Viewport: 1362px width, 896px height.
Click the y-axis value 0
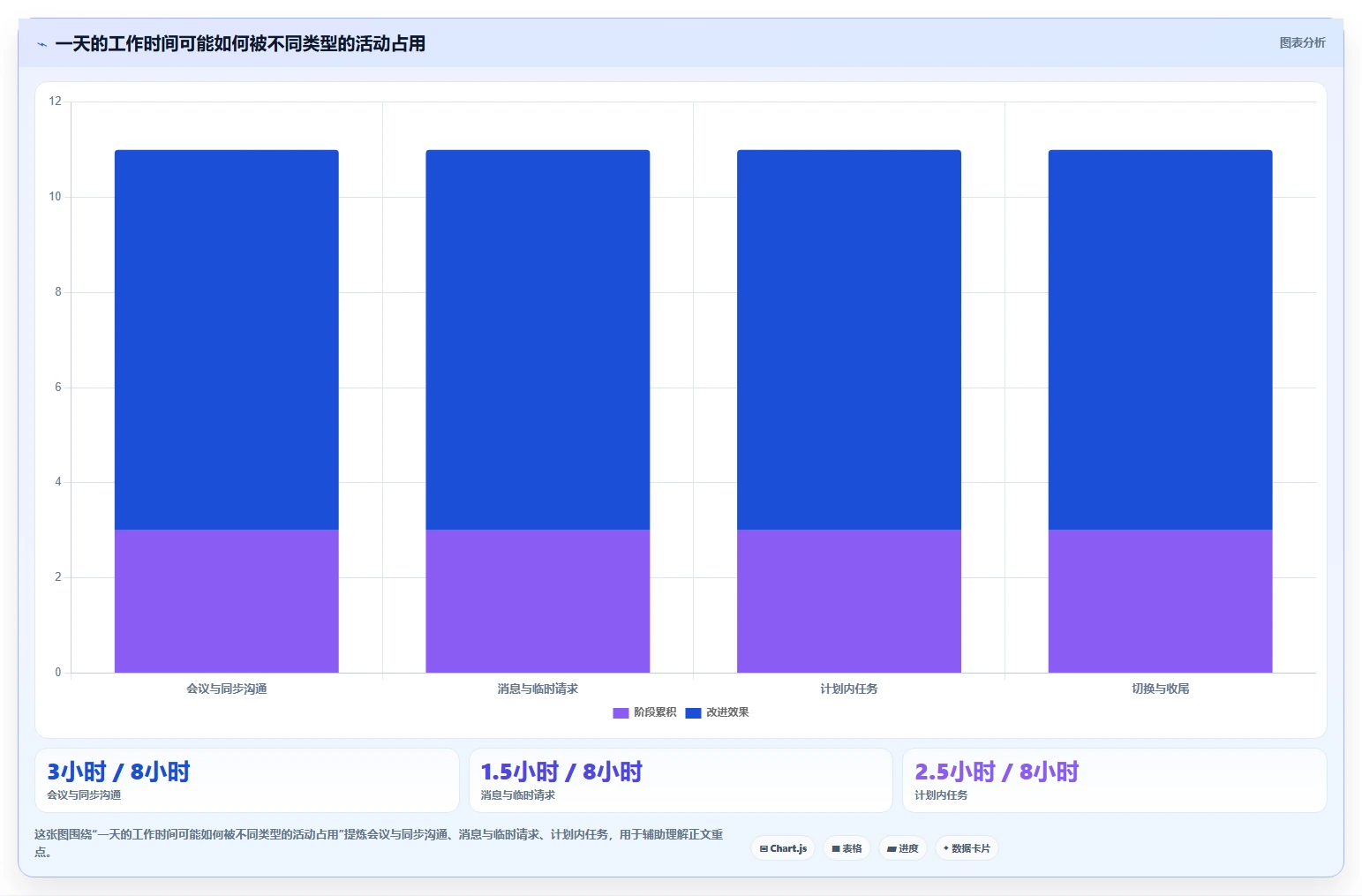pyautogui.click(x=58, y=673)
